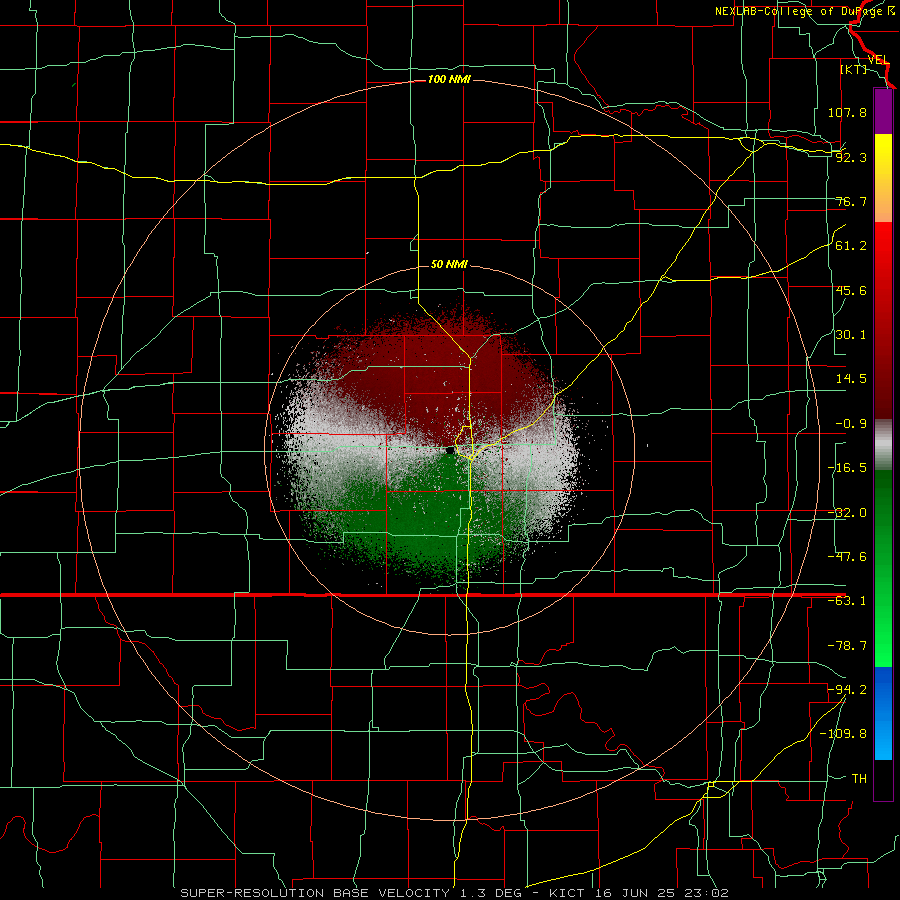900x900 pixels.
Task: Click the -78.7 scale value
Action: [847, 646]
